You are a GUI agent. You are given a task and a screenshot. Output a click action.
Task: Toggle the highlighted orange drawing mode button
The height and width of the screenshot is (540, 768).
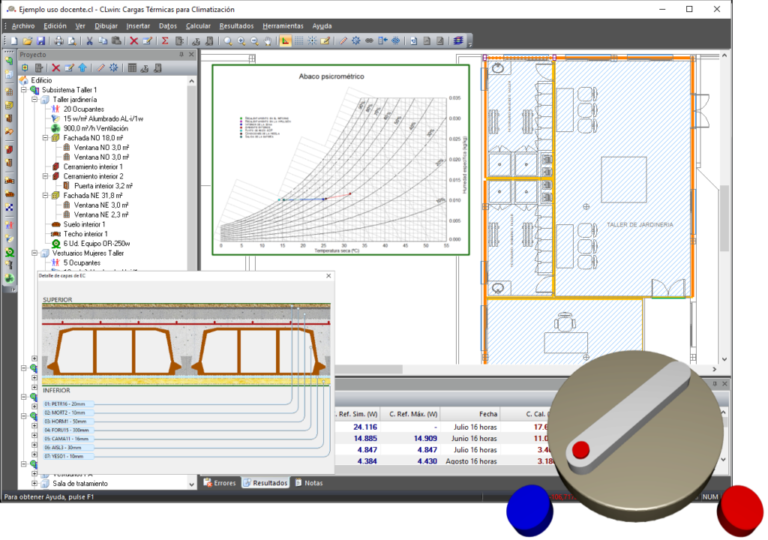[x=285, y=41]
